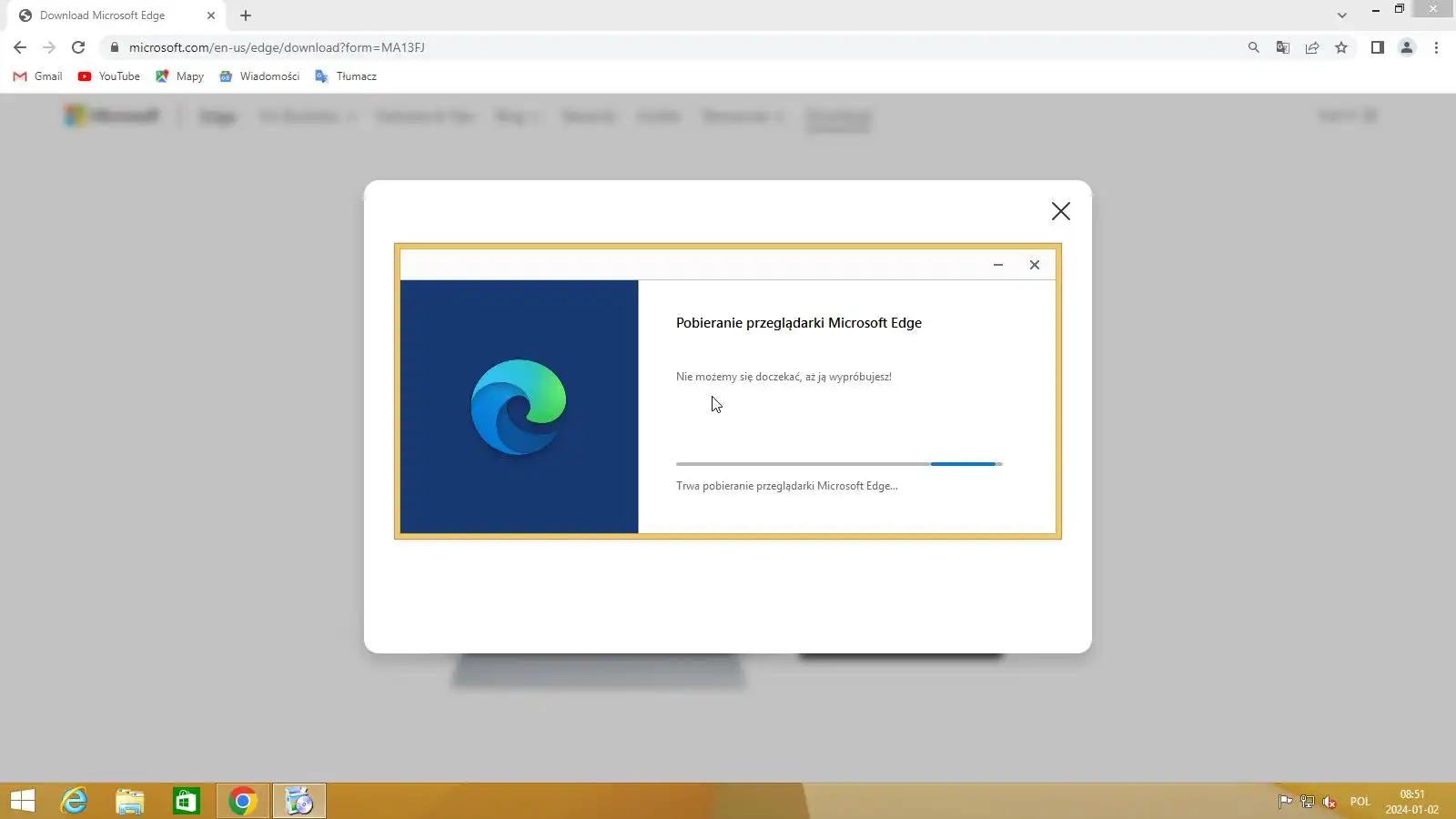The image size is (1456, 819).
Task: Minimize the Chrome window
Action: 1375,10
